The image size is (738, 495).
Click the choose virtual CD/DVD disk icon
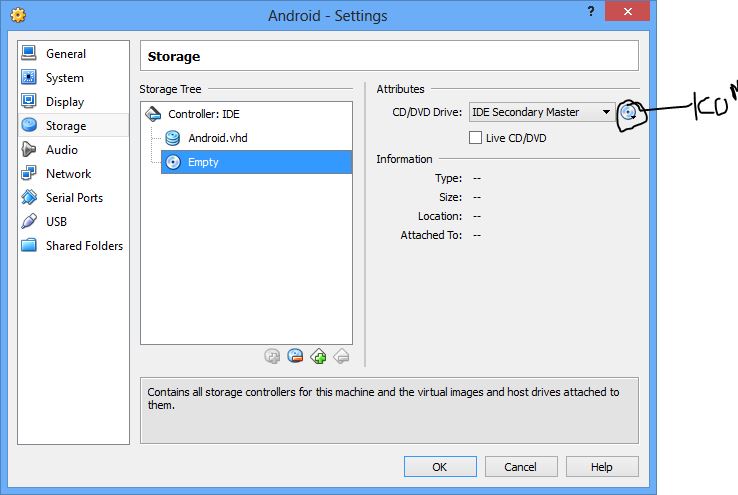point(628,112)
